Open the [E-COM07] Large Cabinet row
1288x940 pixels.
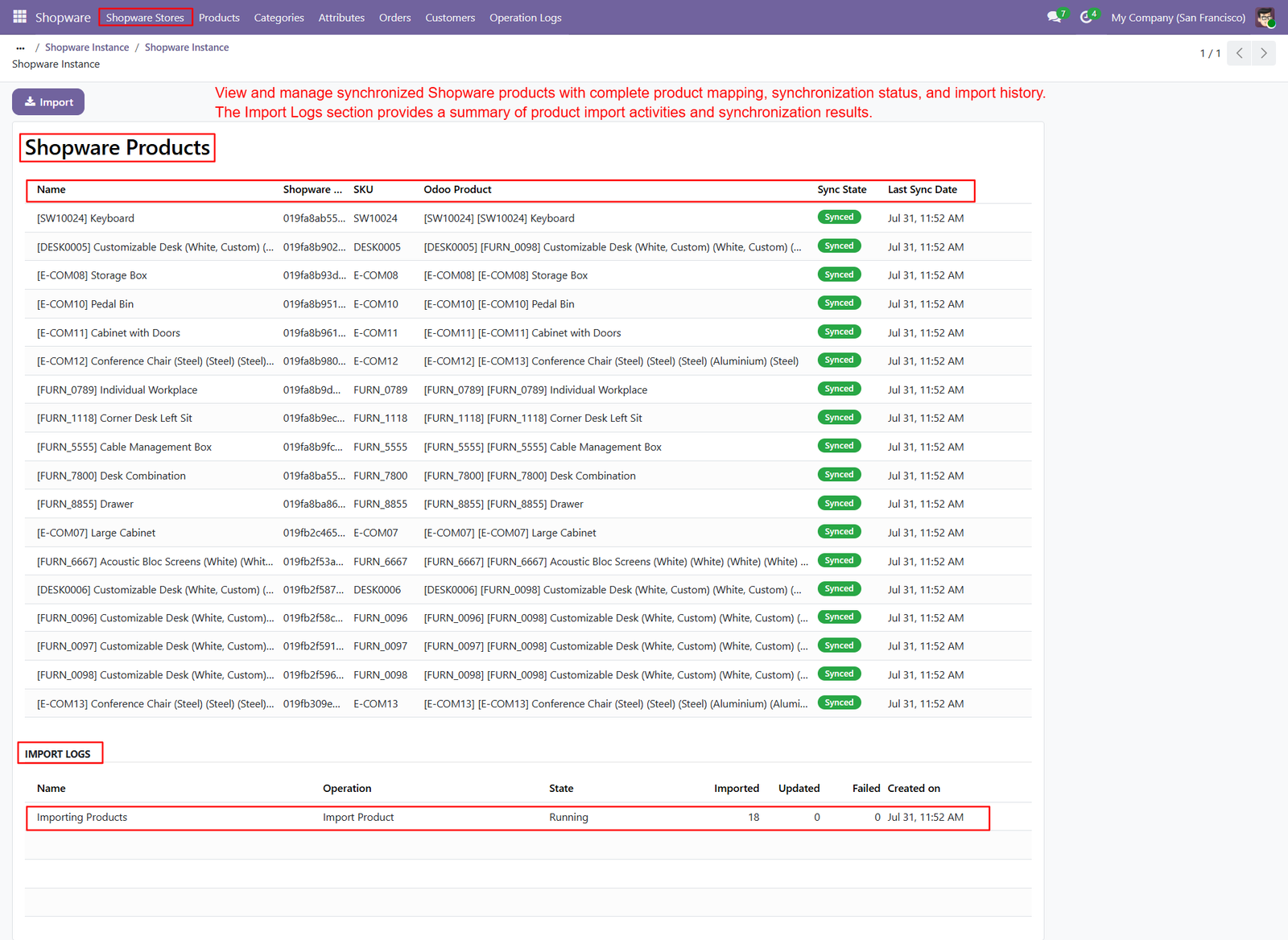(x=528, y=533)
